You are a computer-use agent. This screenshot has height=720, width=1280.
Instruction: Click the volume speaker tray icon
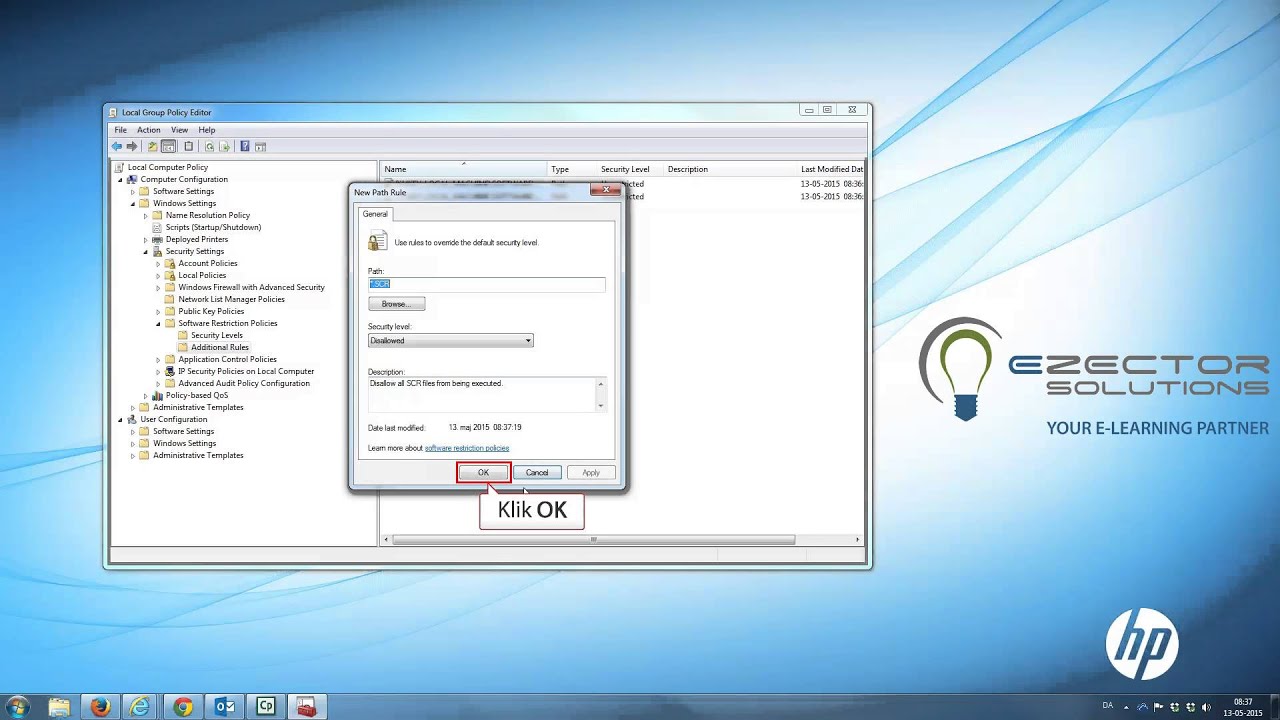point(1206,707)
